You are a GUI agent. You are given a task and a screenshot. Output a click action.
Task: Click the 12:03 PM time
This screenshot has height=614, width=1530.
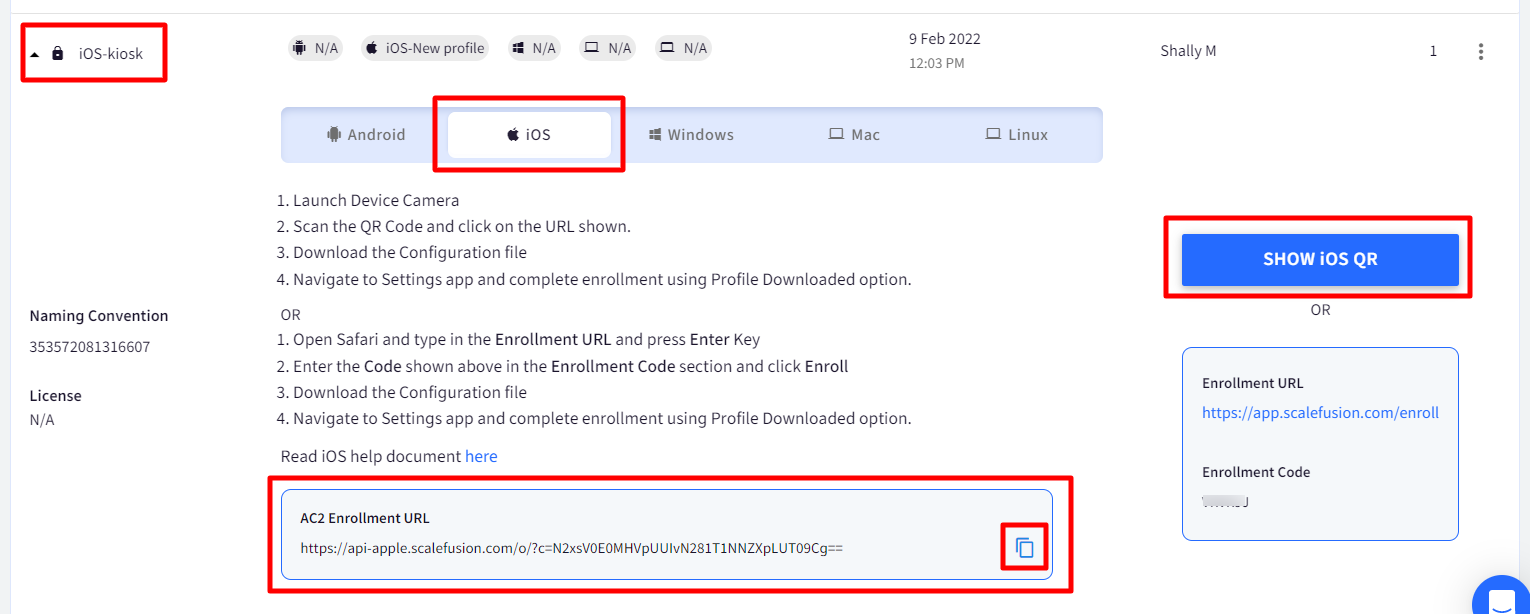[x=936, y=63]
